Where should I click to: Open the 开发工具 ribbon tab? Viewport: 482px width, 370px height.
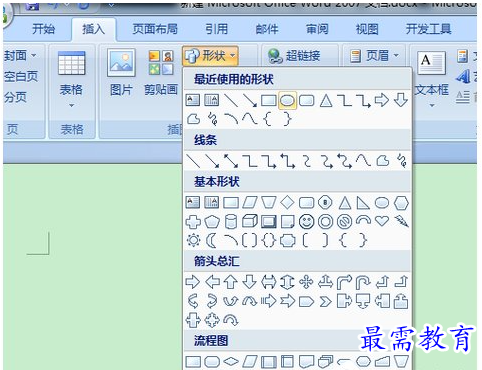(428, 29)
